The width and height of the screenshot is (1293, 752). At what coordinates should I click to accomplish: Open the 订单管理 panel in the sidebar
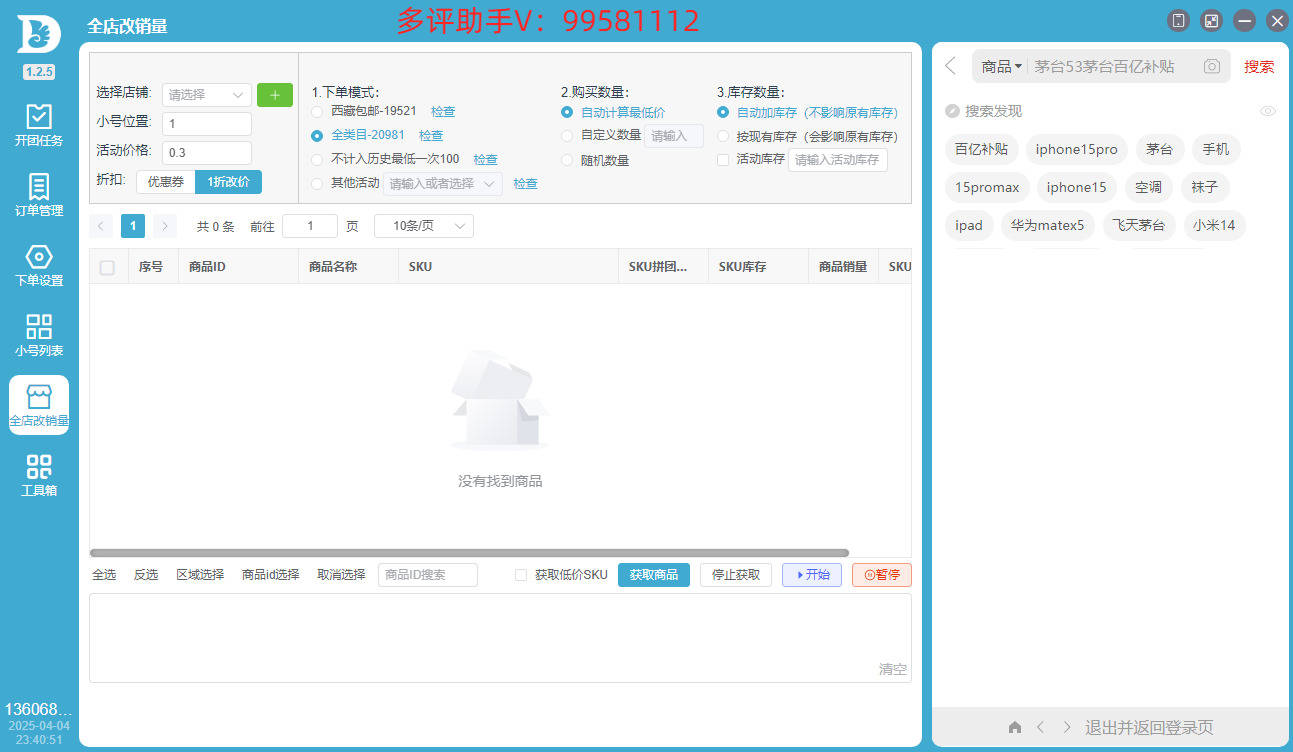pyautogui.click(x=38, y=192)
